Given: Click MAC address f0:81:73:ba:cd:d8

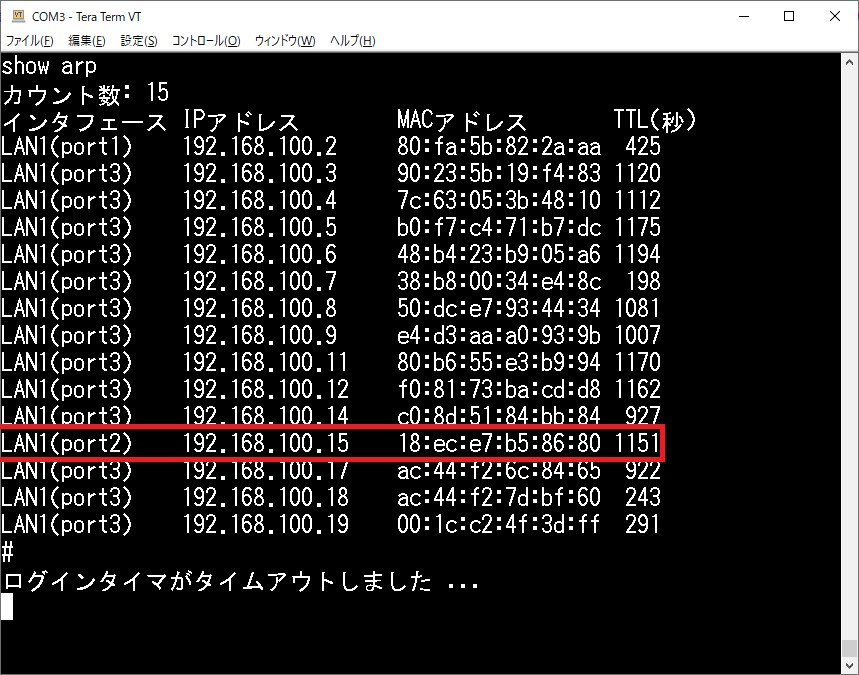Looking at the screenshot, I should point(499,390).
